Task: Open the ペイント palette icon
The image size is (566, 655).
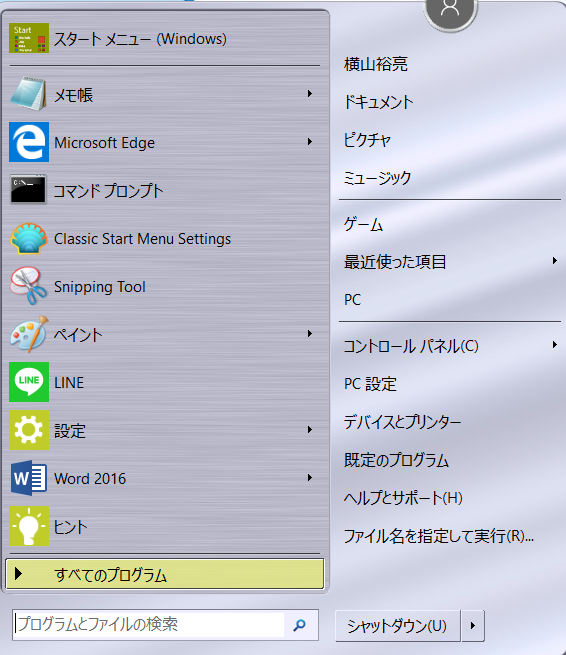Action: [x=29, y=334]
